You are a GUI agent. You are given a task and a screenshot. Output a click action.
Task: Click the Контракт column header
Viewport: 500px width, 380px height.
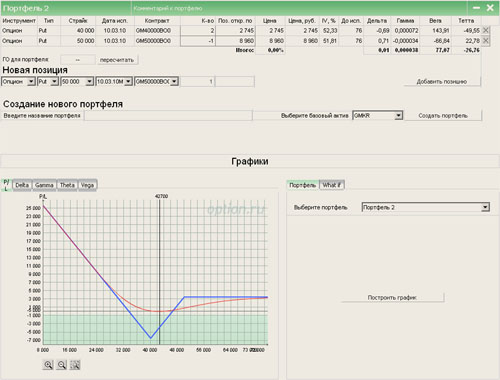(157, 21)
